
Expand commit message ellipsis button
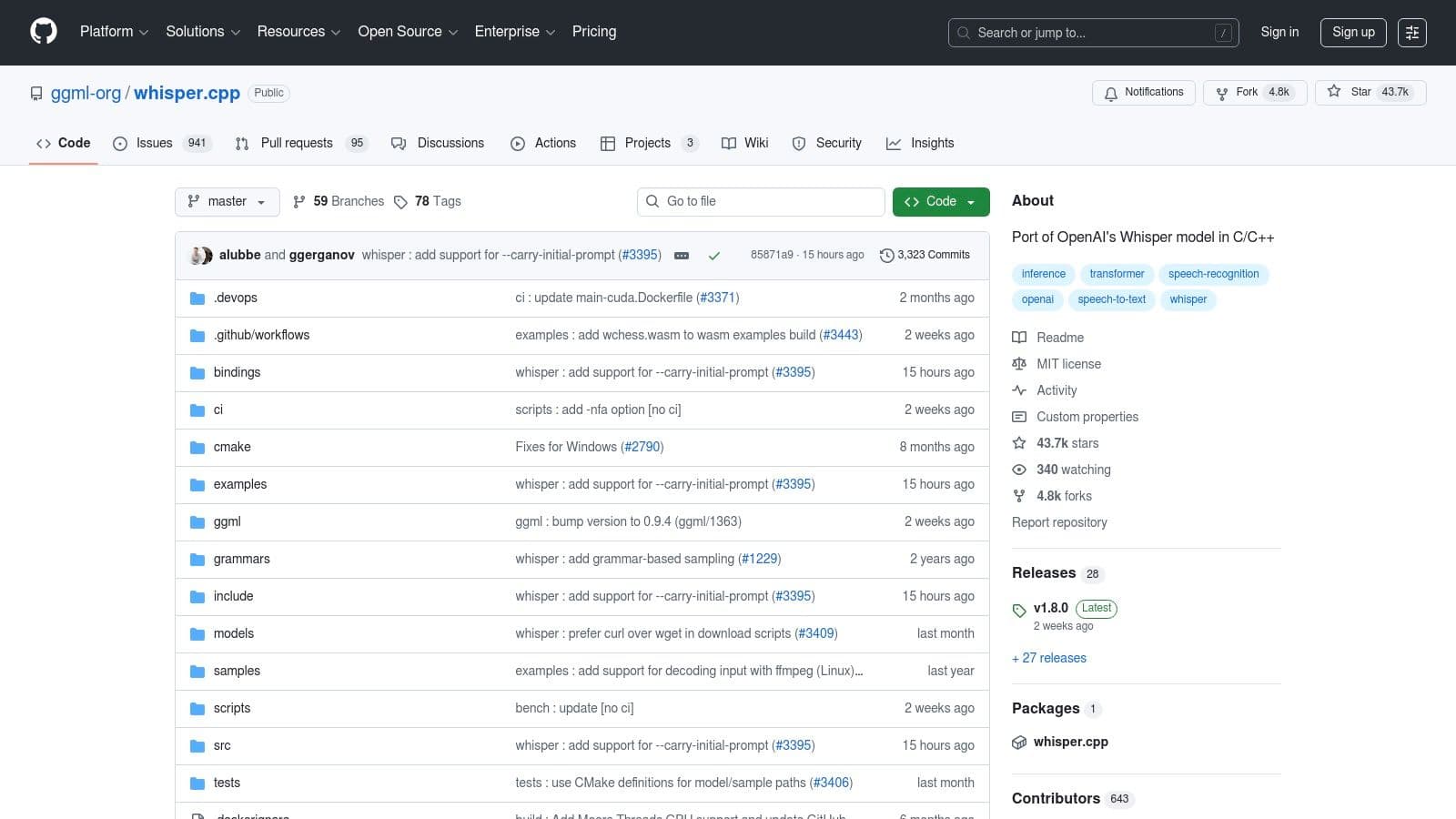(x=681, y=256)
